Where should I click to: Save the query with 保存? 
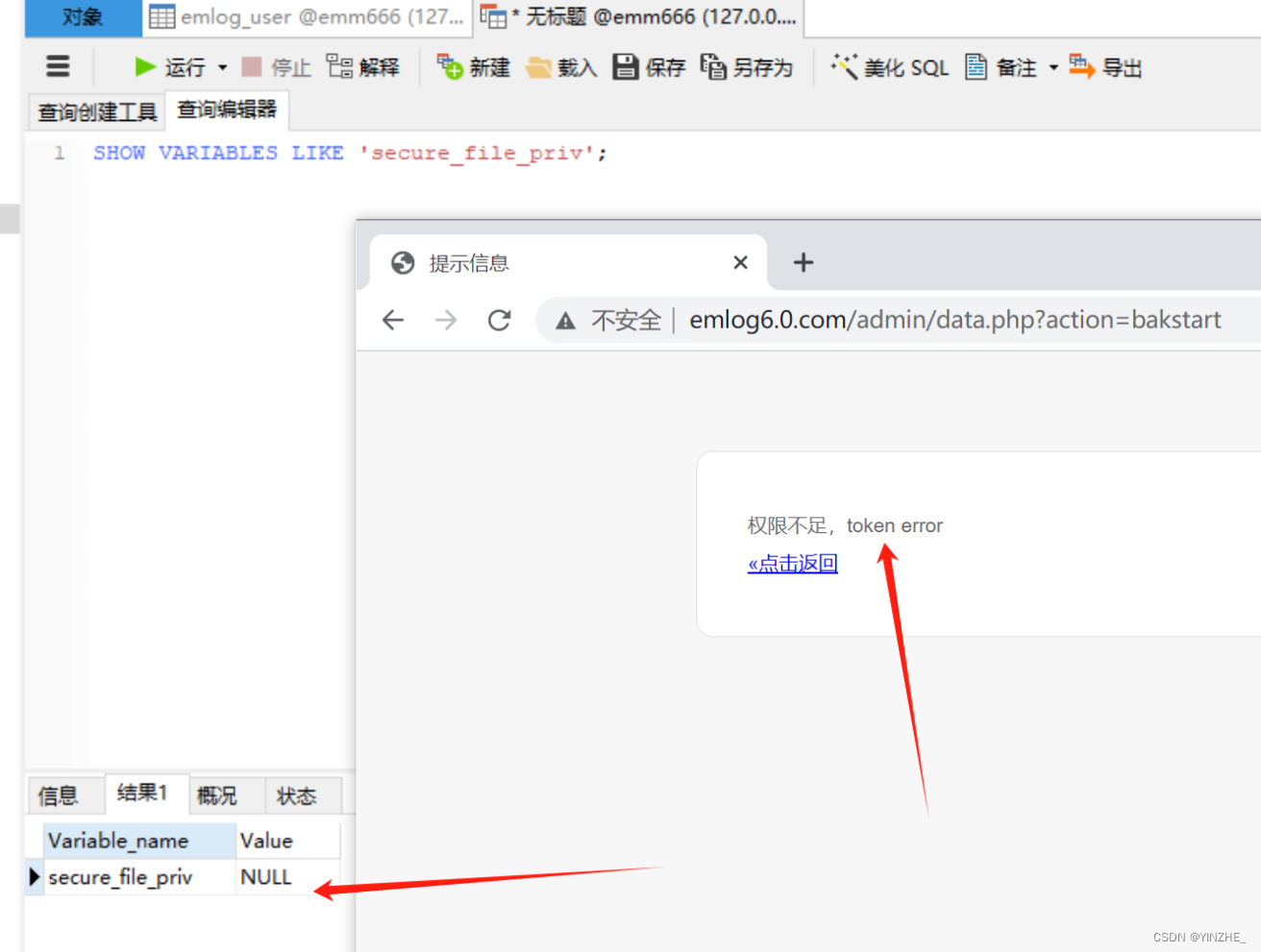pyautogui.click(x=649, y=67)
